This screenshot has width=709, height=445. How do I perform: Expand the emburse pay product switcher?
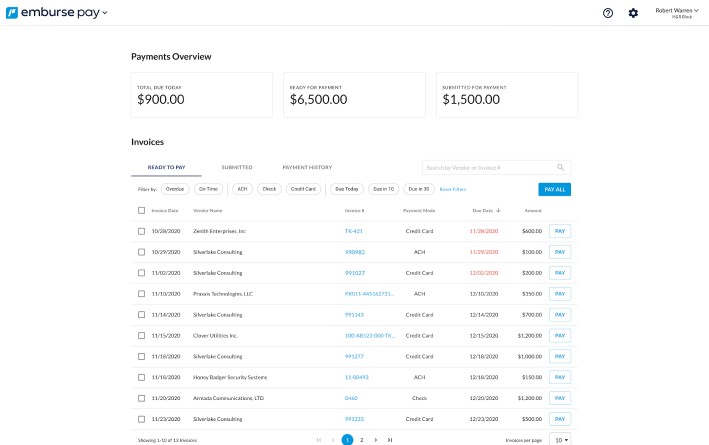104,13
